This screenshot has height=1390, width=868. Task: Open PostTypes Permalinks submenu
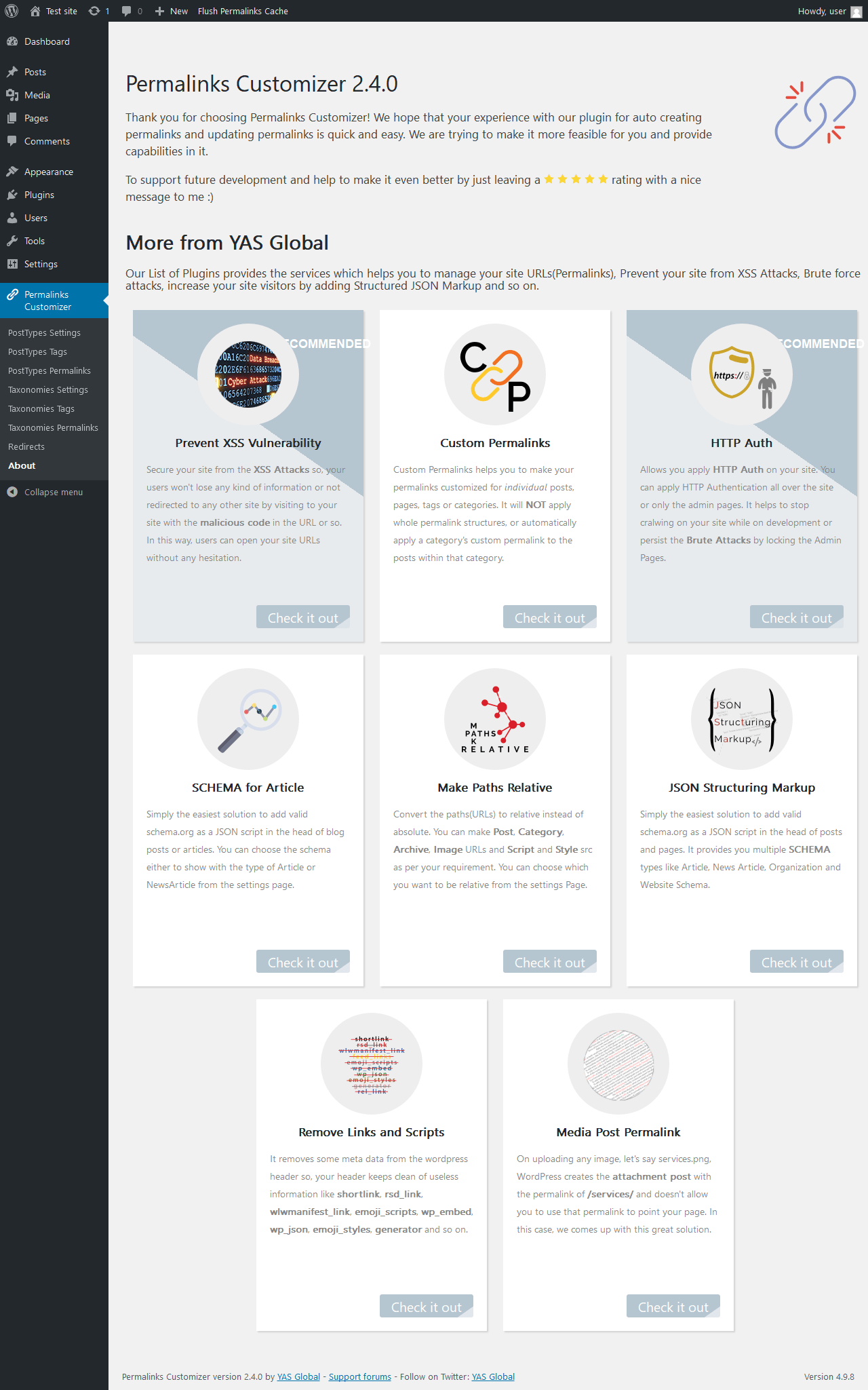tap(50, 370)
